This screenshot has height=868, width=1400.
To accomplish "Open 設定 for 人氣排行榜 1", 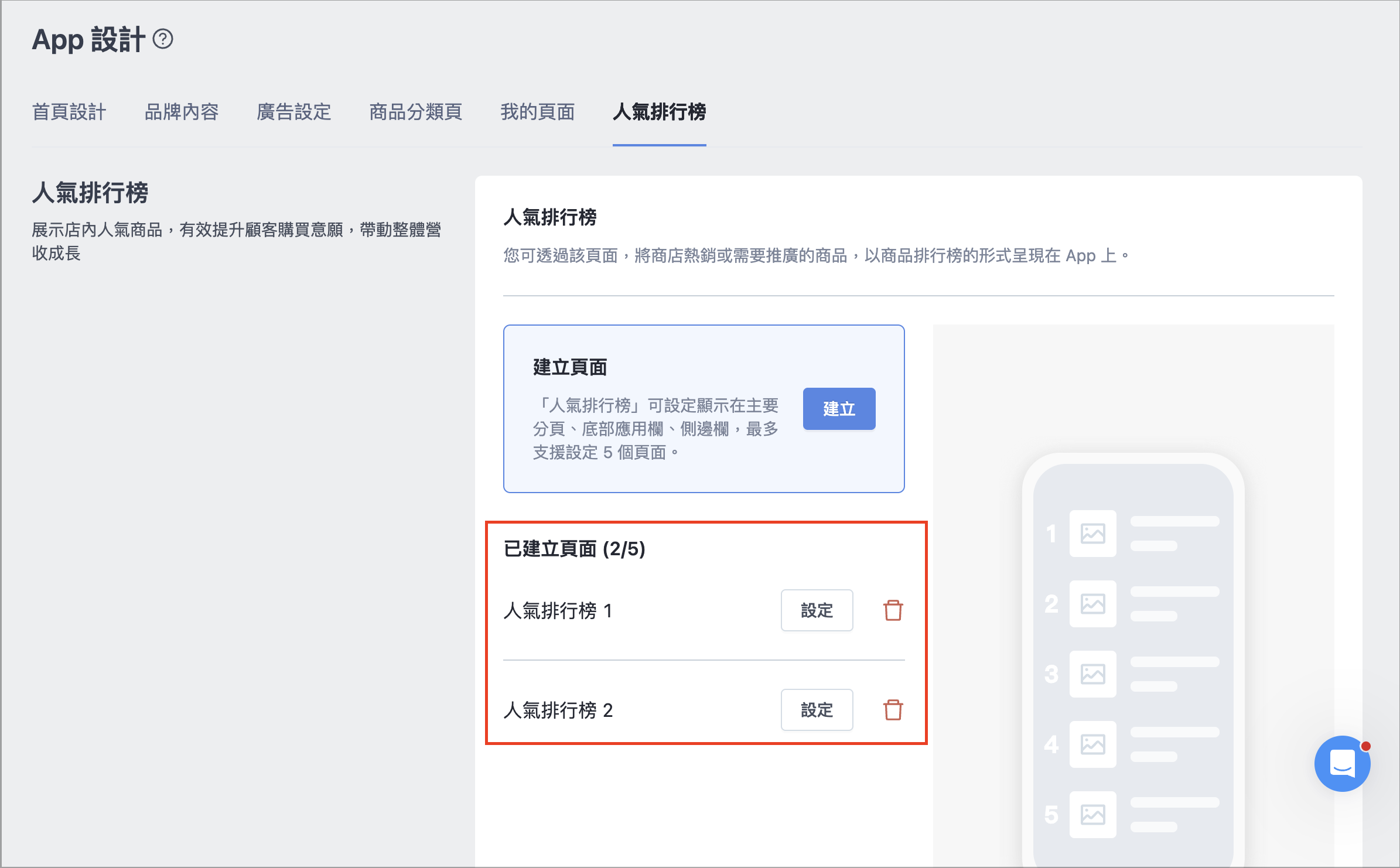I will (x=817, y=610).
